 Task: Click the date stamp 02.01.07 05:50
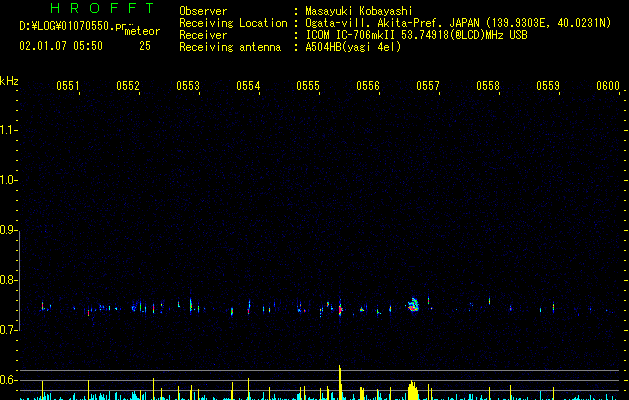(61, 46)
